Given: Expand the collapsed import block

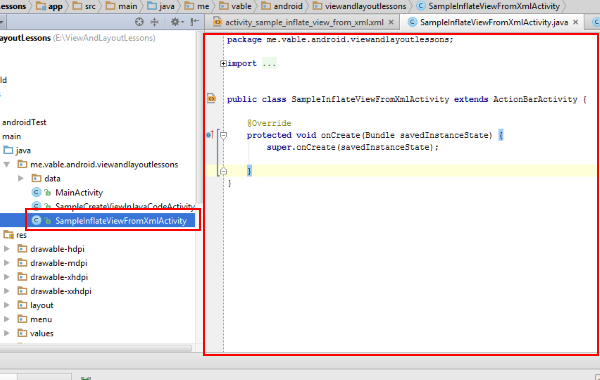Looking at the screenshot, I should [223, 64].
